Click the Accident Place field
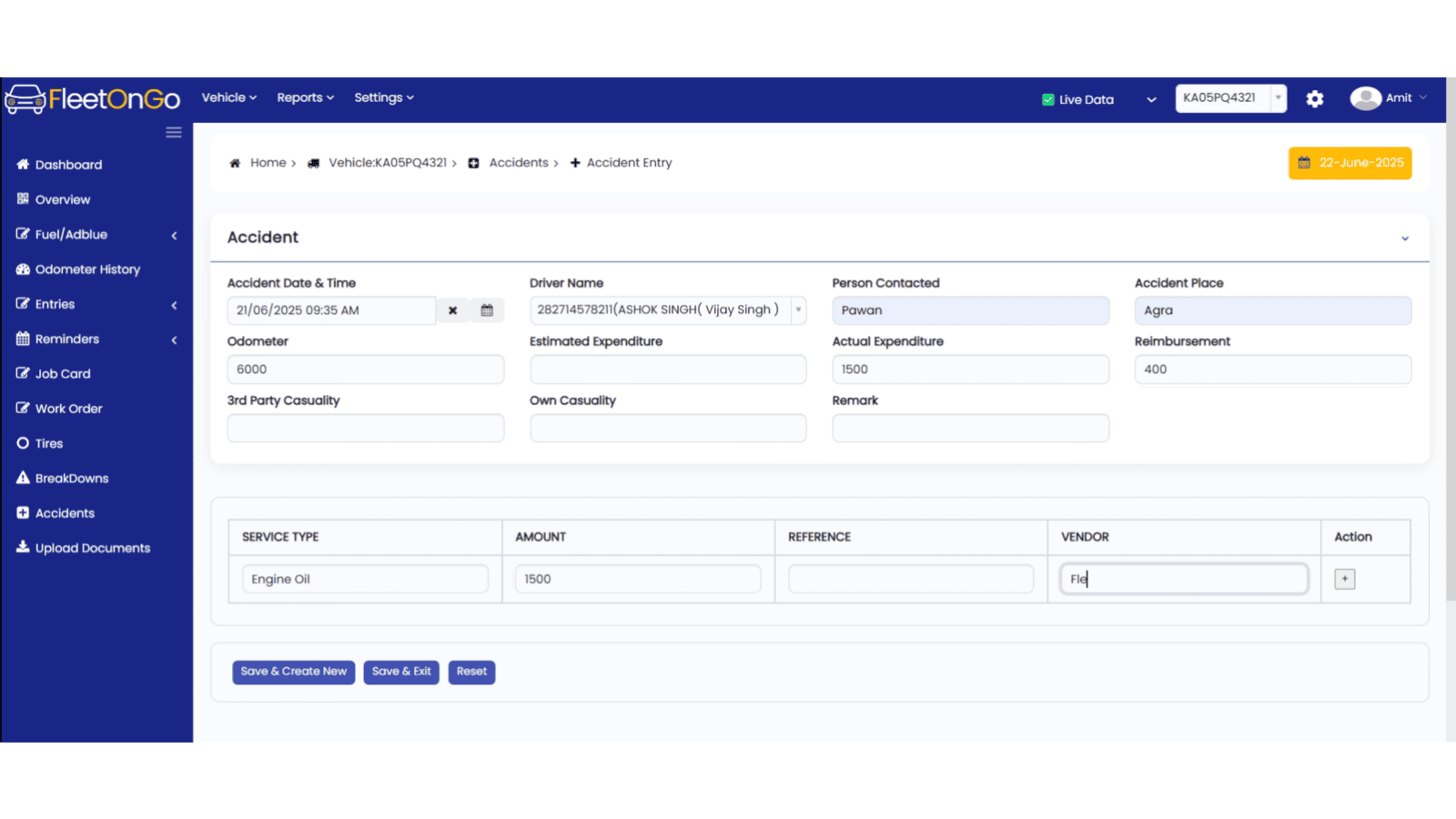The width and height of the screenshot is (1456, 819). [x=1272, y=310]
